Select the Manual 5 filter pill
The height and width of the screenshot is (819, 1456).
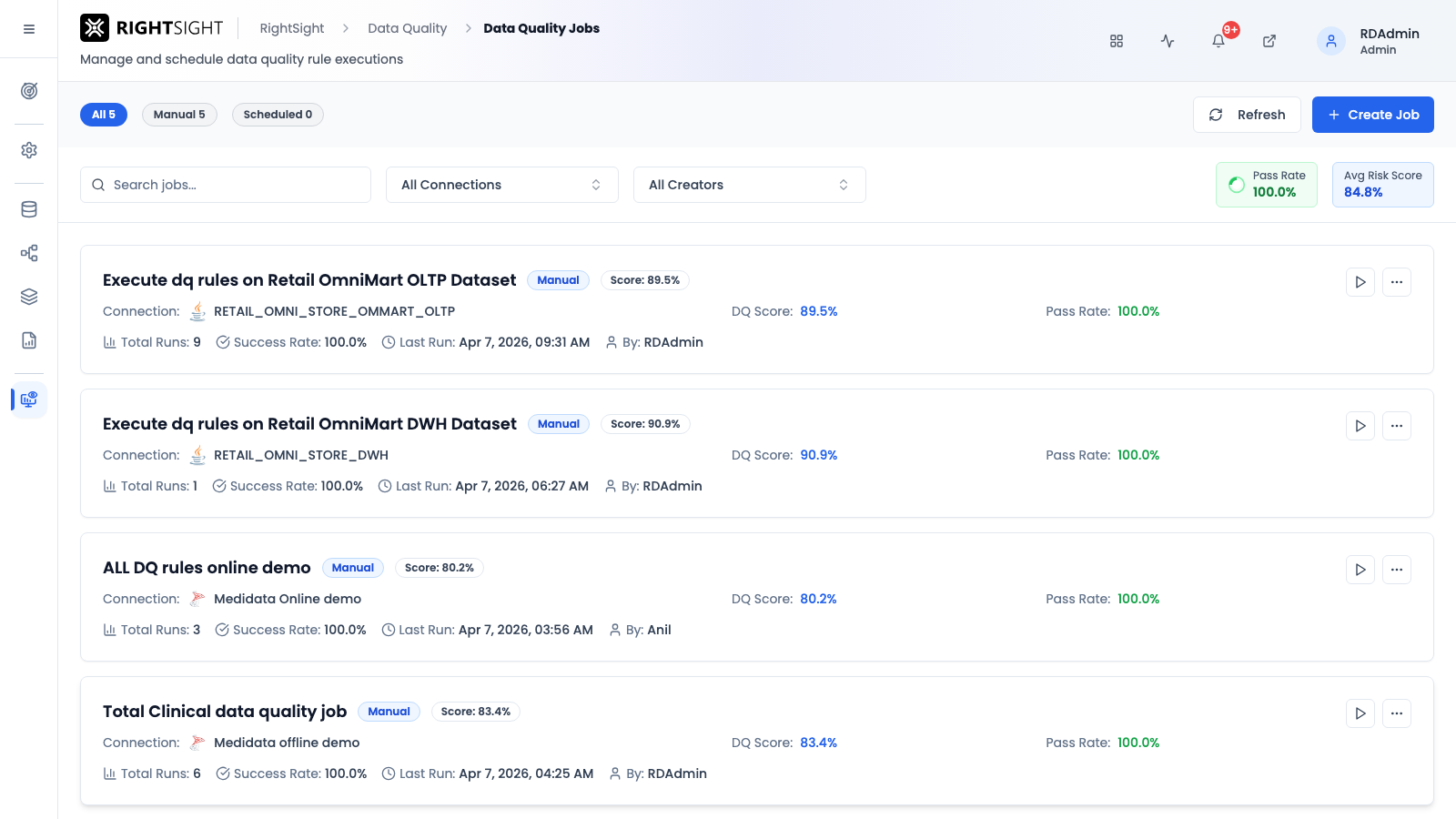pyautogui.click(x=179, y=115)
